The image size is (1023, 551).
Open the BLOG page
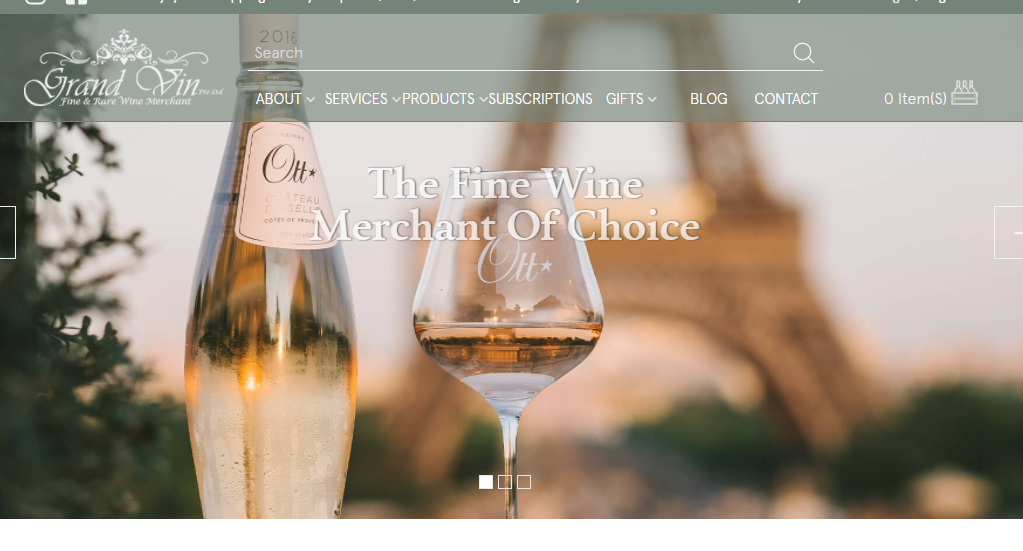[x=709, y=99]
